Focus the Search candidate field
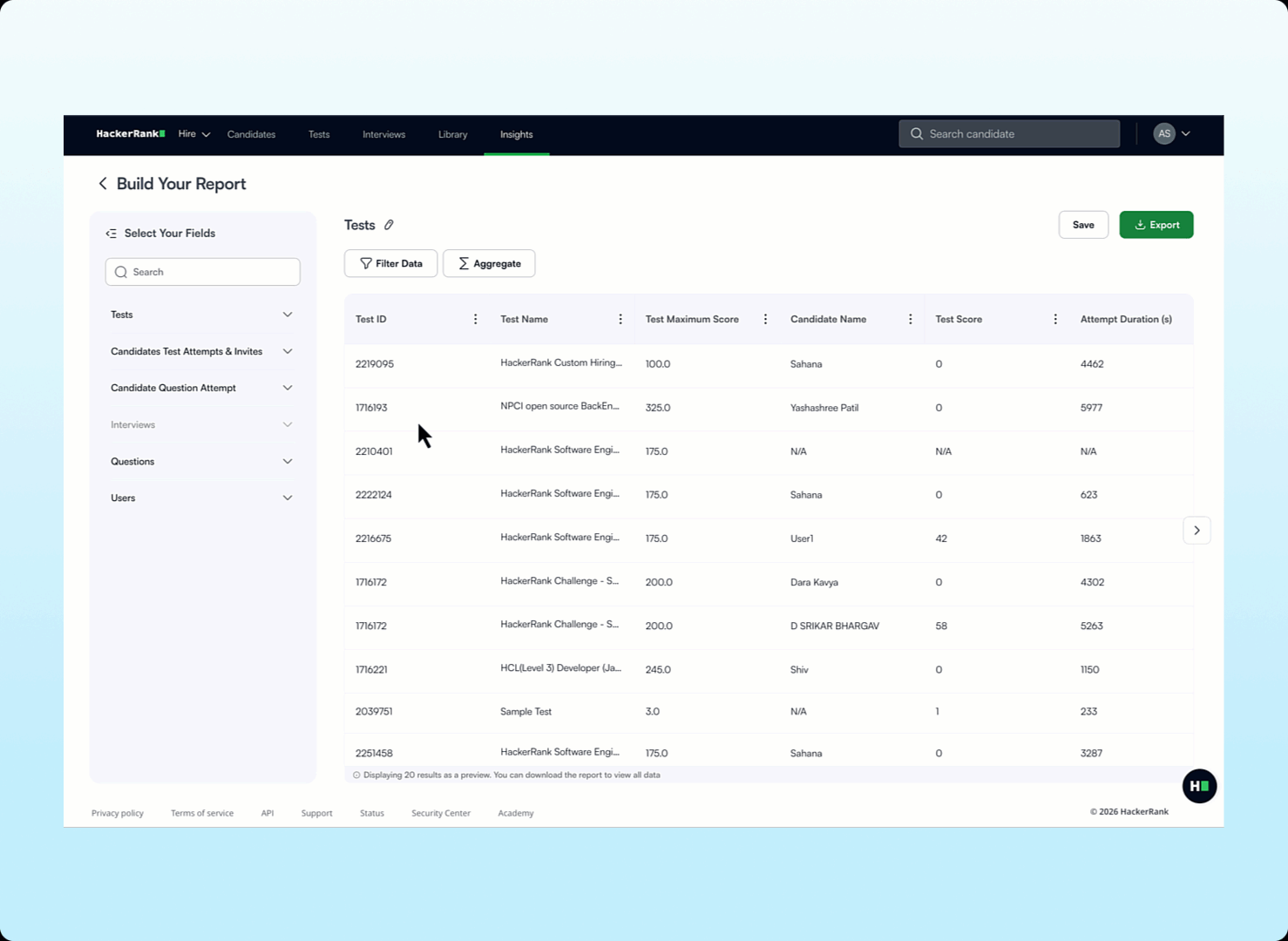Image resolution: width=1288 pixels, height=941 pixels. tap(1009, 134)
